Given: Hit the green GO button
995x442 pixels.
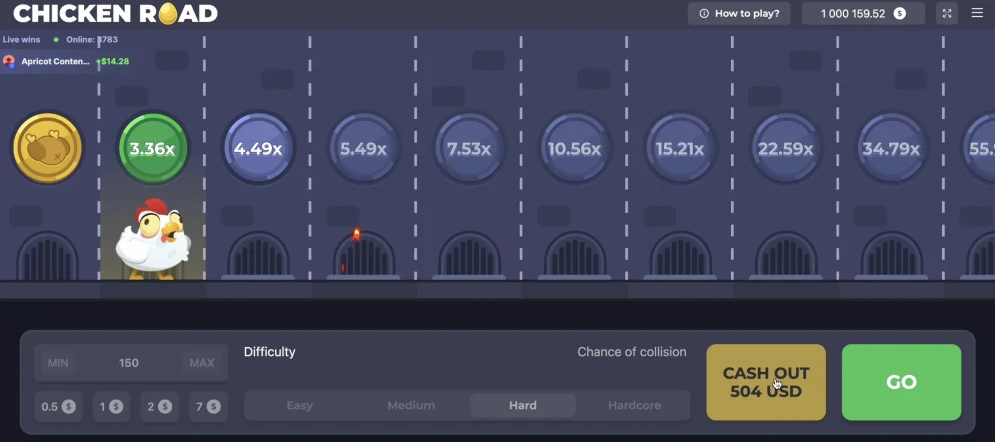Looking at the screenshot, I should [901, 382].
